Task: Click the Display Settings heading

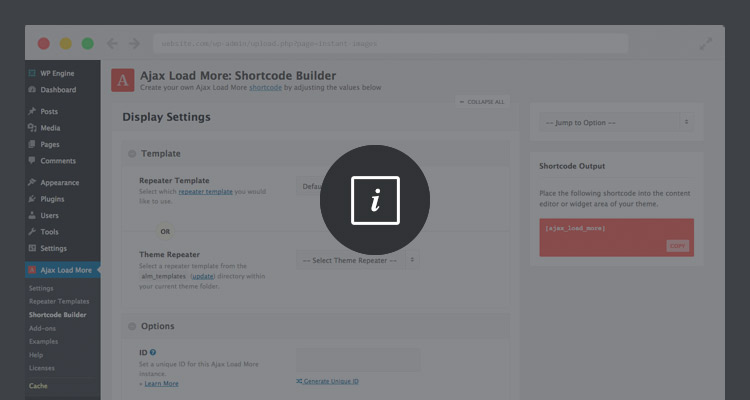Action: [166, 117]
